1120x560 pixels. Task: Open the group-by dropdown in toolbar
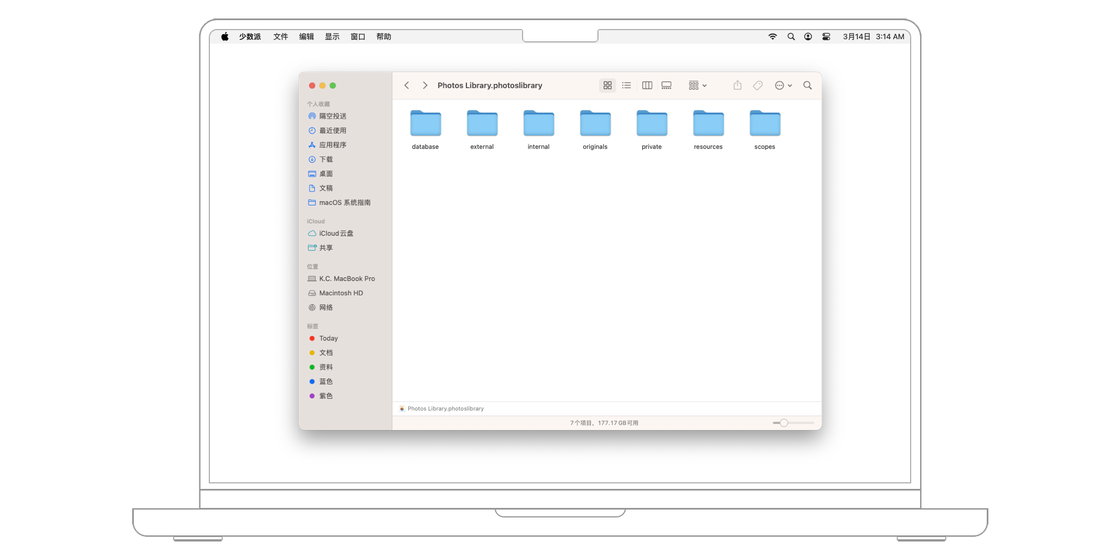click(698, 85)
